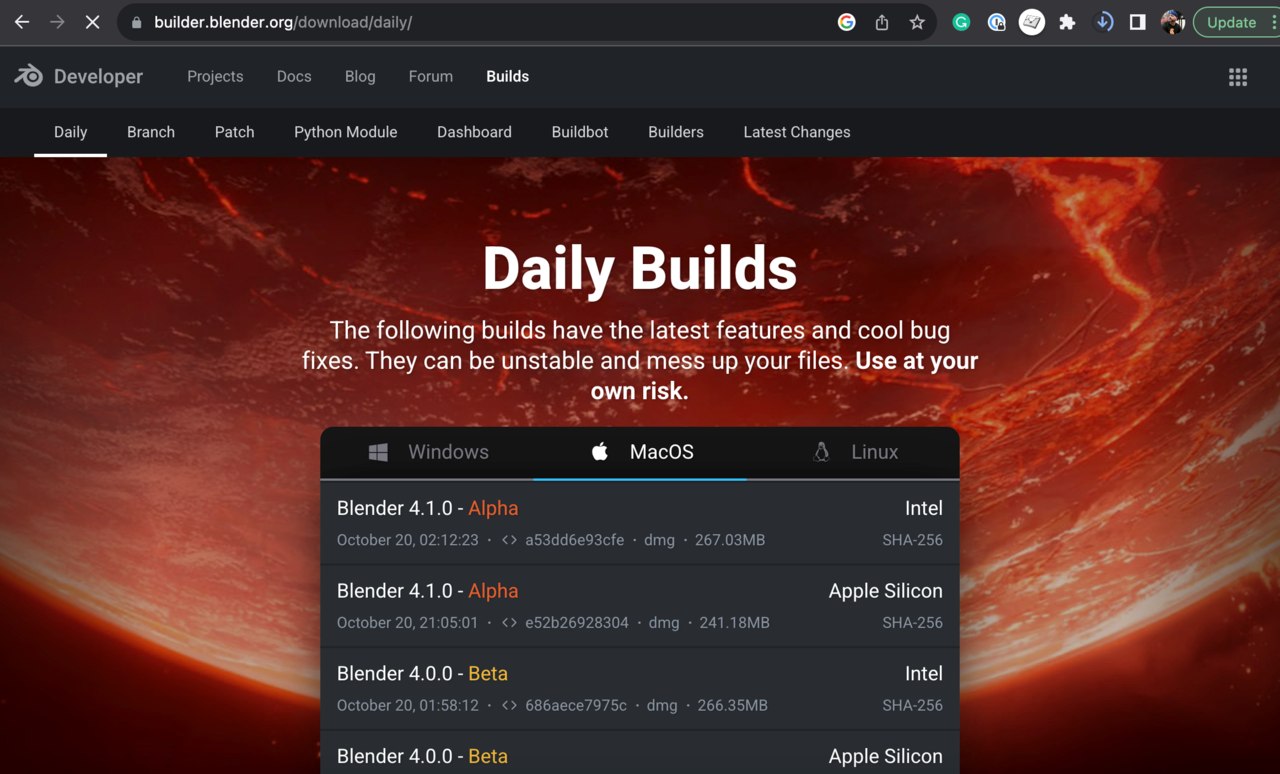Click the Grammarly extension icon

[x=961, y=22]
